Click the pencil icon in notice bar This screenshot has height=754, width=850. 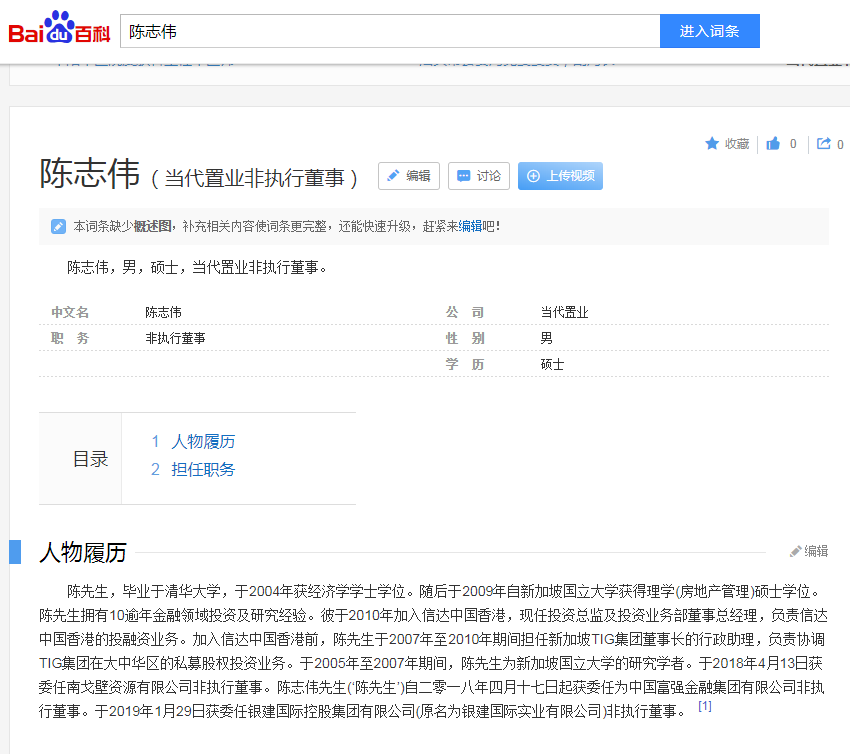(x=58, y=226)
